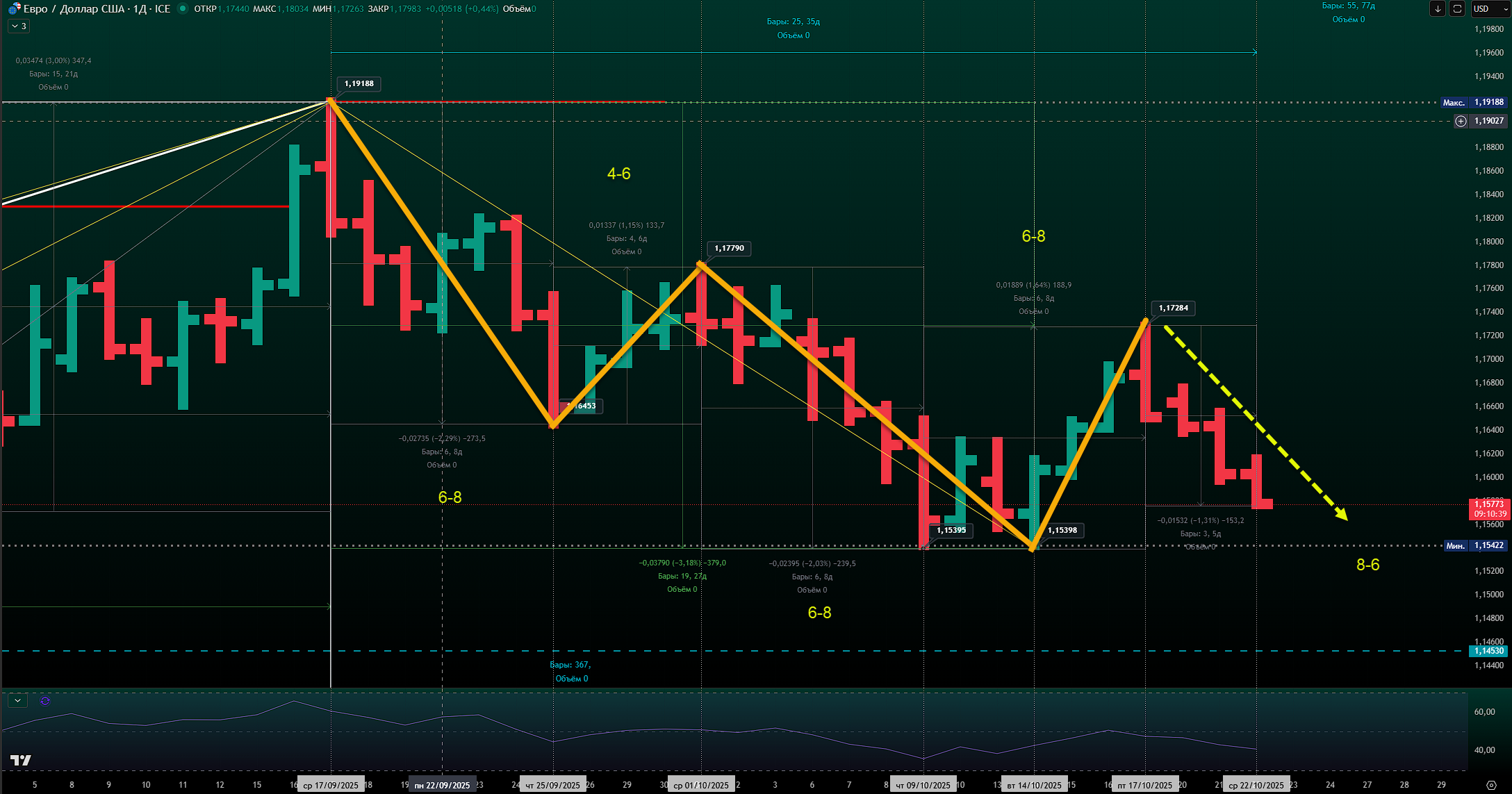Click the fullscreen frame icon near USD
The image size is (1512, 794).
[1458, 8]
